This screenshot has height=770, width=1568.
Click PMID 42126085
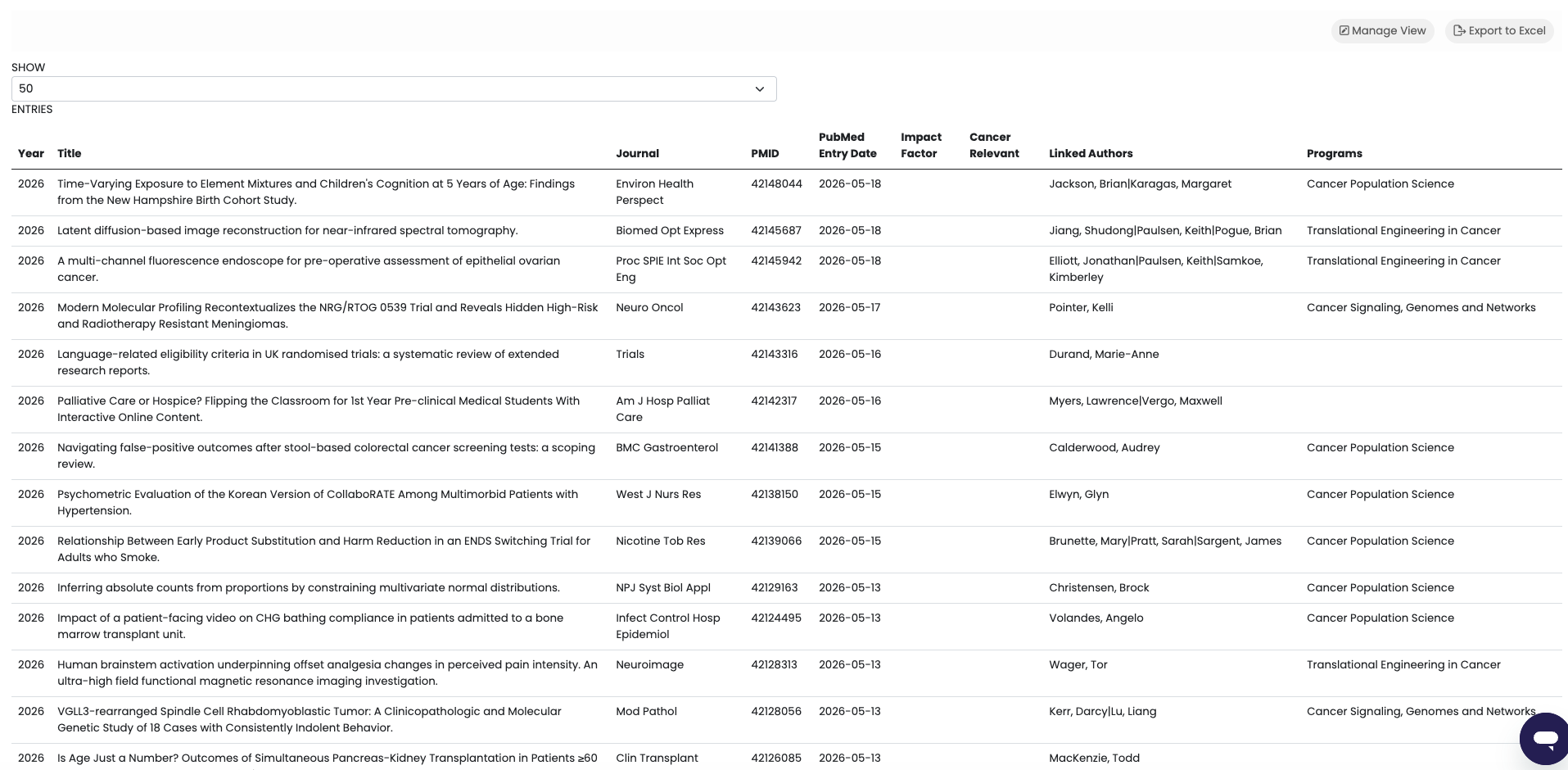(776, 758)
